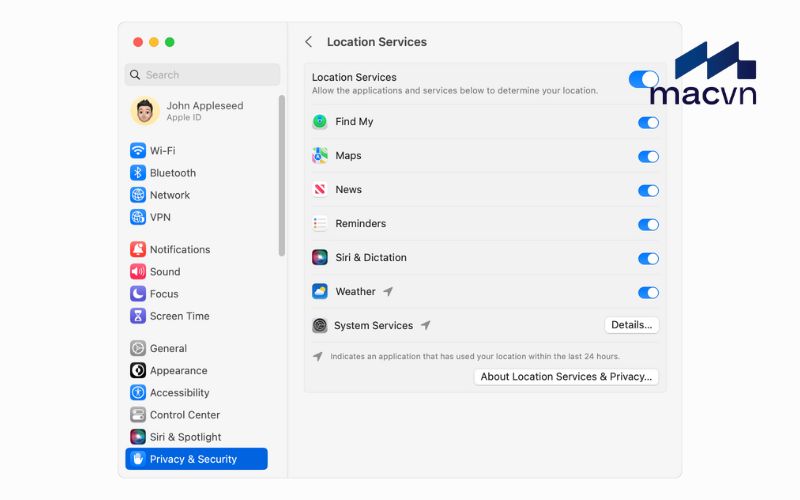Click the System Services gear icon

click(320, 325)
